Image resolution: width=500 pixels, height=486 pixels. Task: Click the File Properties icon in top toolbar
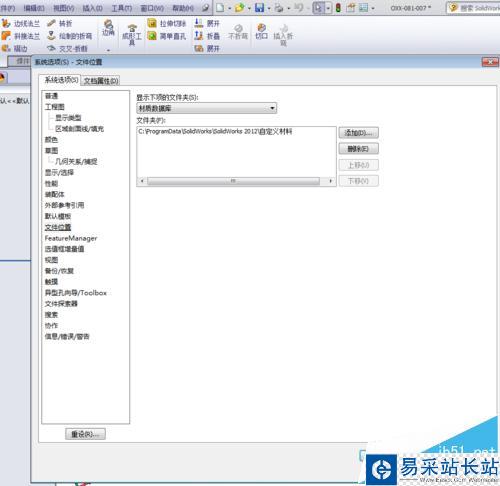(x=351, y=7)
